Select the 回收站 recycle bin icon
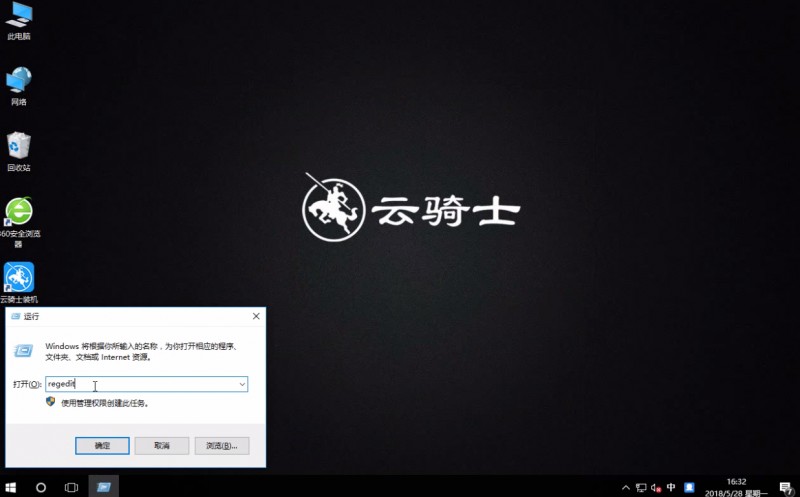The width and height of the screenshot is (800, 497). (x=19, y=152)
